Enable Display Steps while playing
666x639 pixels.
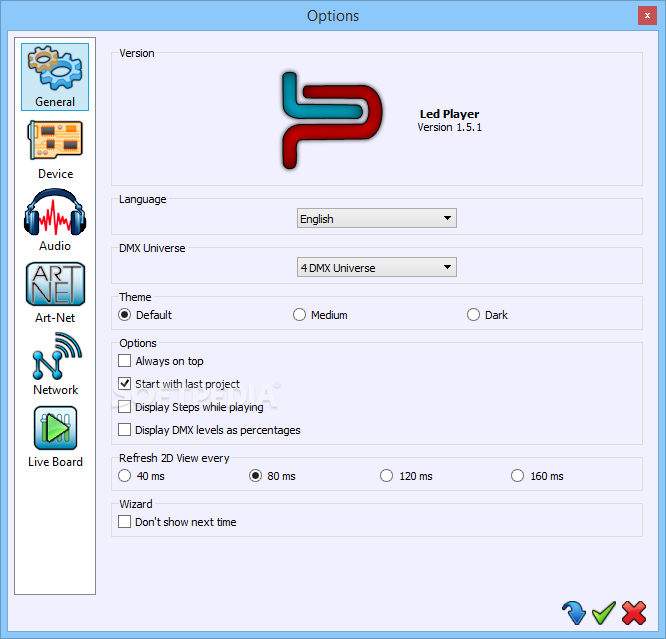coord(124,407)
